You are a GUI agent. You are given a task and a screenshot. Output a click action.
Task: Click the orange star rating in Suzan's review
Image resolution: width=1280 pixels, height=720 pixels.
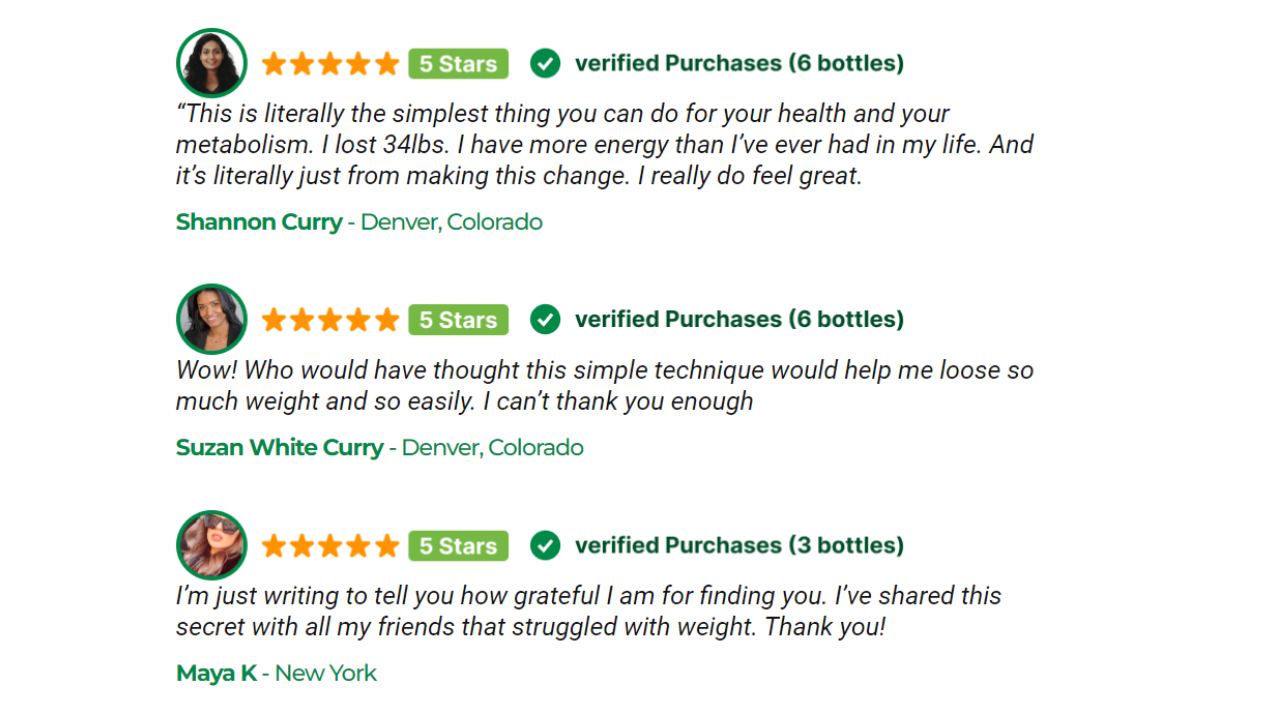(x=330, y=320)
